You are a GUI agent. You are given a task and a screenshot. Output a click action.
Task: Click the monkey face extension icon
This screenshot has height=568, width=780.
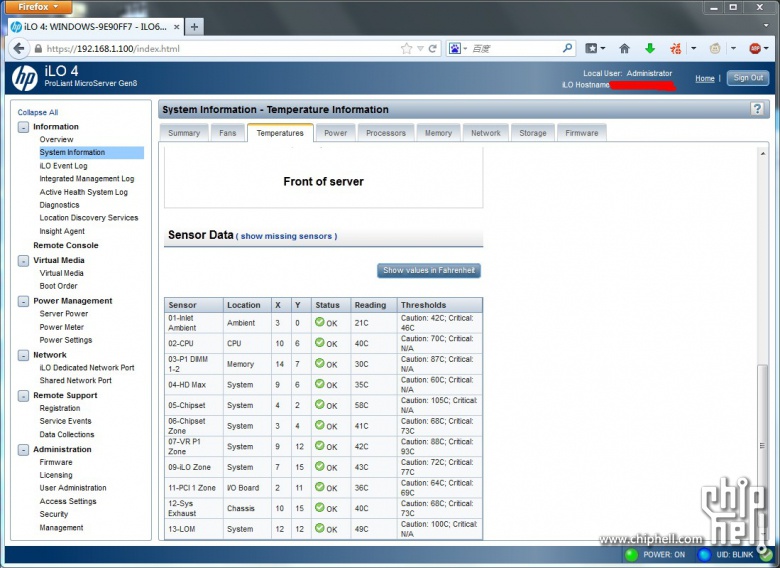click(715, 48)
